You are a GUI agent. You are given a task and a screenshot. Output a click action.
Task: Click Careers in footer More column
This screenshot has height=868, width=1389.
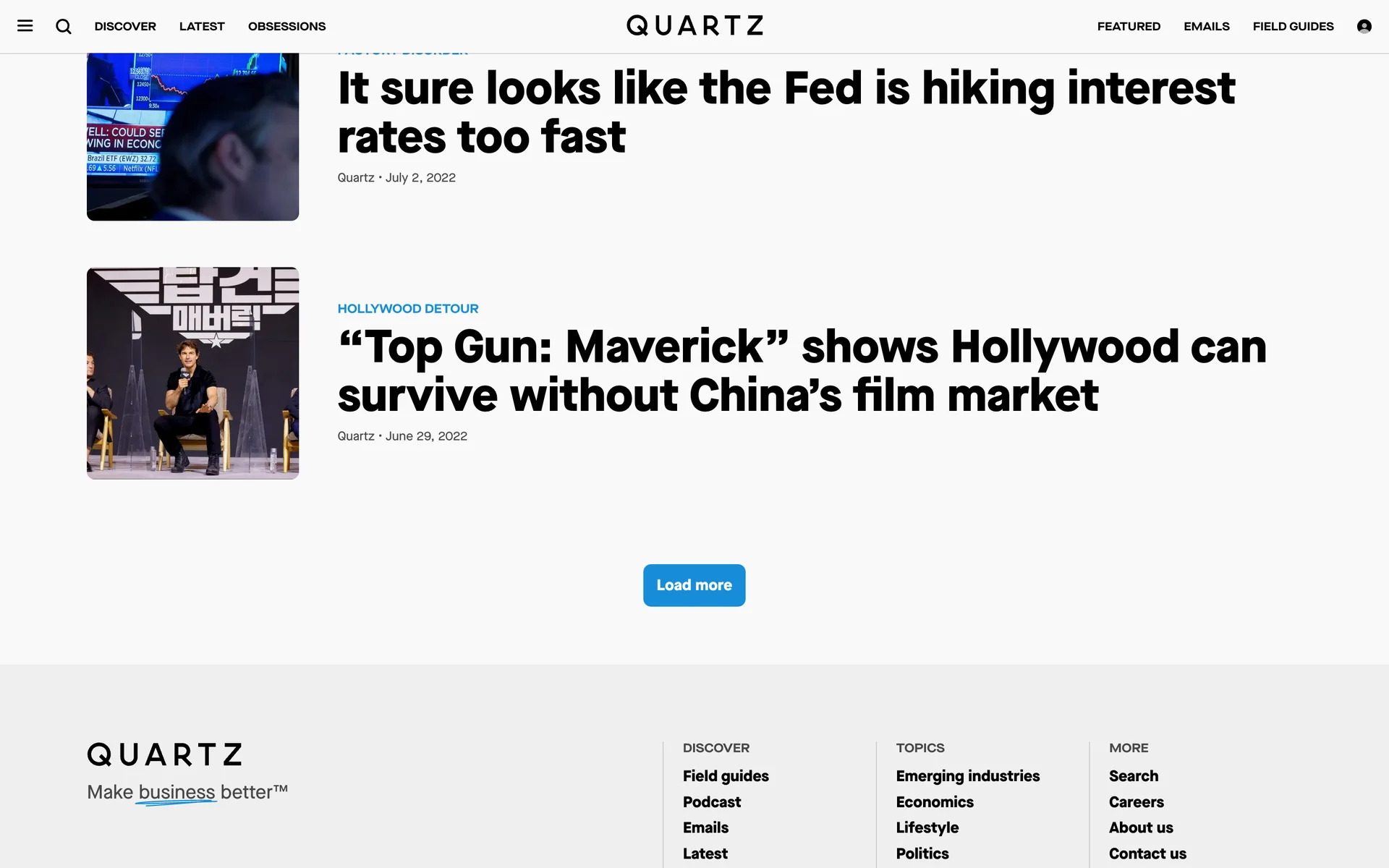tap(1136, 801)
